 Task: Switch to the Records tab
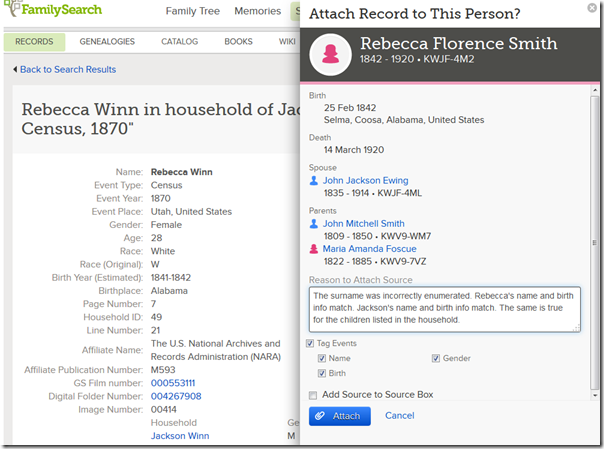click(34, 42)
